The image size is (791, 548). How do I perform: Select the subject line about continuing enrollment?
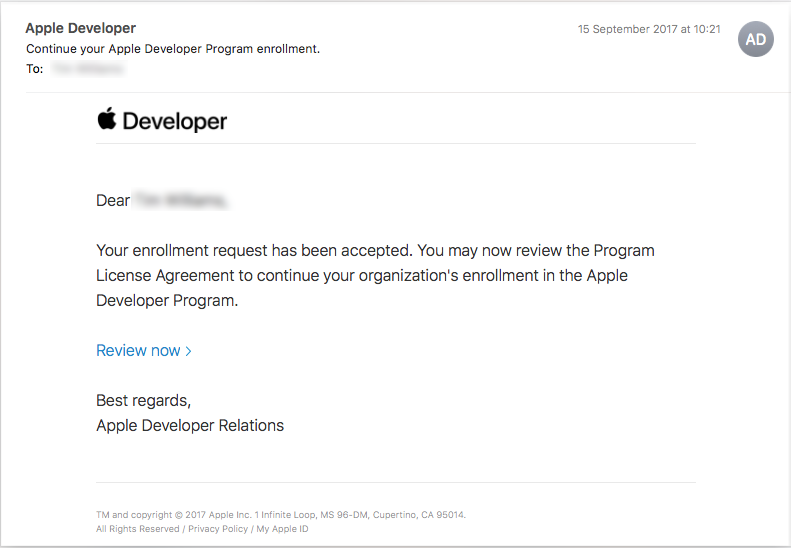coord(173,49)
